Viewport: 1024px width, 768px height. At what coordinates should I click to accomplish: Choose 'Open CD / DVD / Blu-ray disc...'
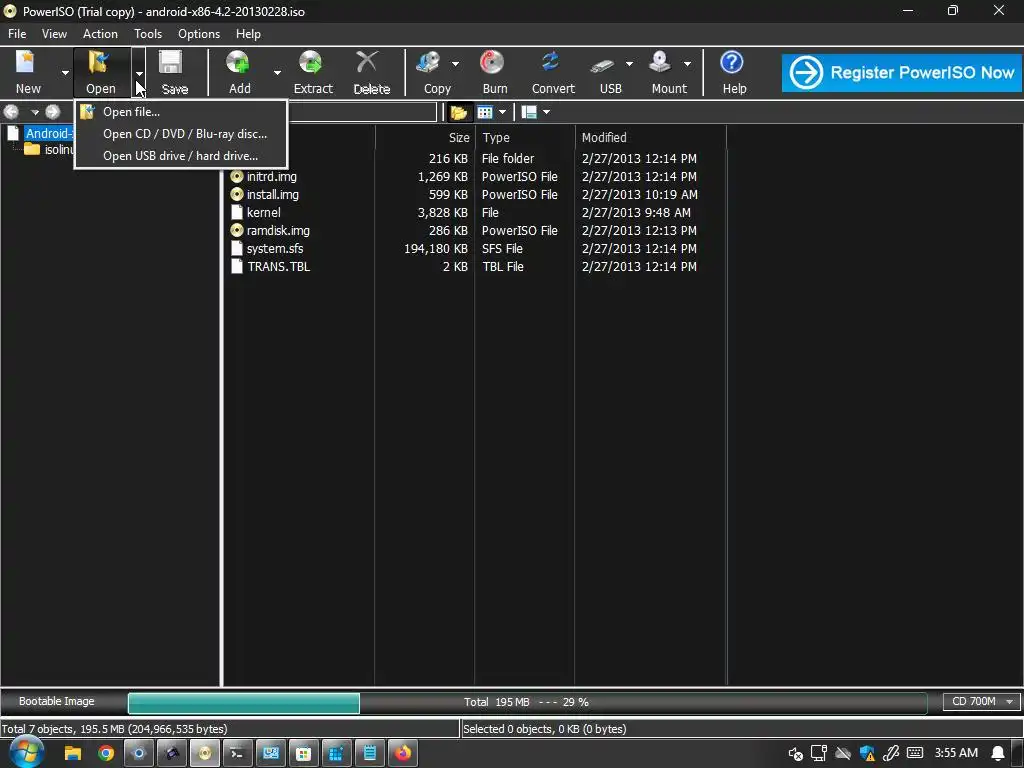(181, 134)
